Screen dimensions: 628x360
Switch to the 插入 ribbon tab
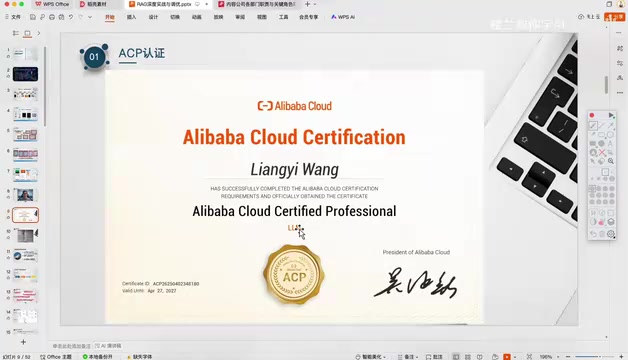point(131,17)
